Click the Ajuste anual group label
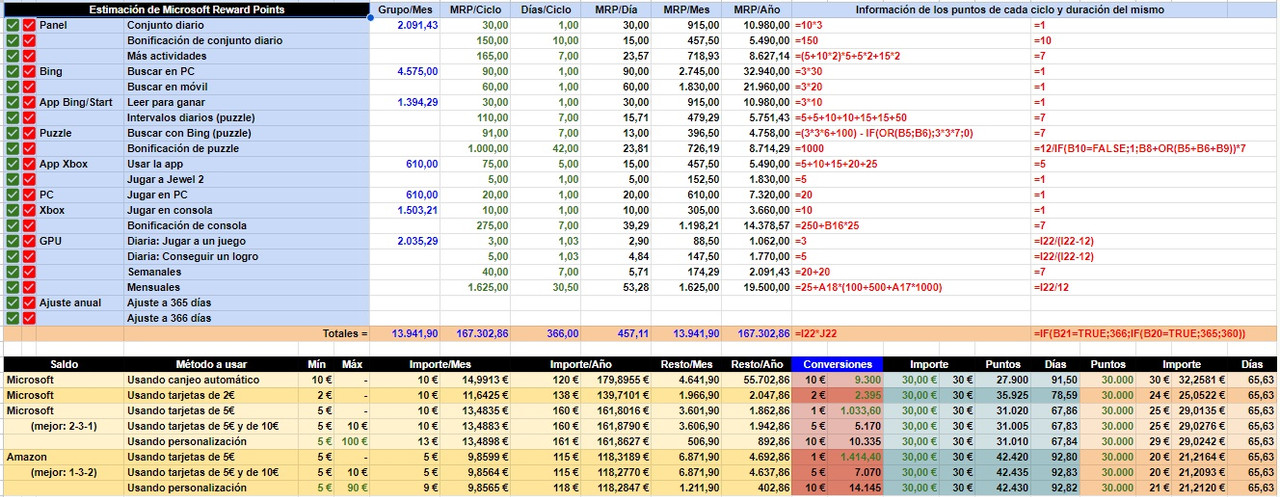Screen dimensions: 1280x497 pyautogui.click(x=70, y=302)
